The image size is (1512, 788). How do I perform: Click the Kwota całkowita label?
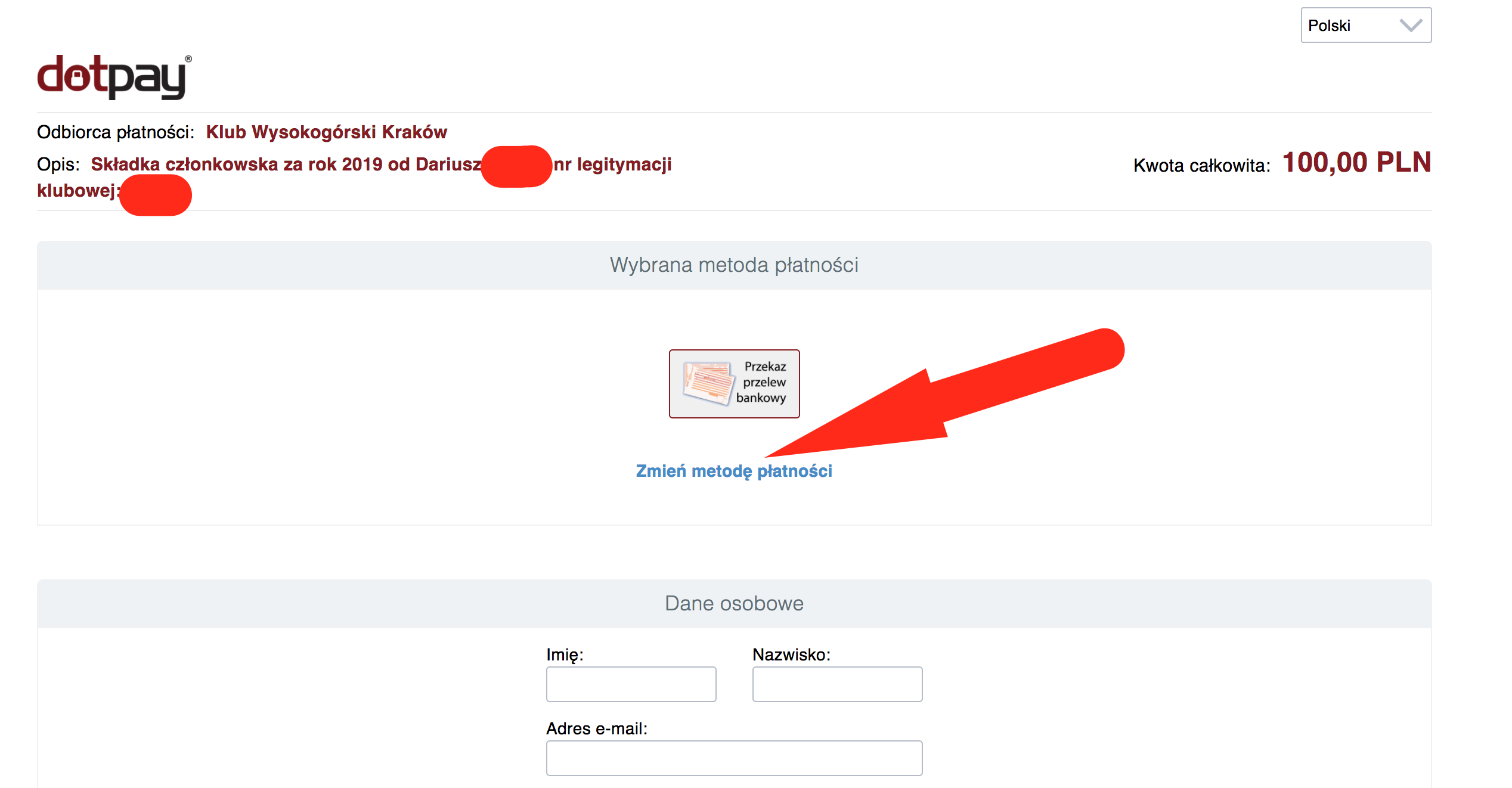[x=1201, y=165]
